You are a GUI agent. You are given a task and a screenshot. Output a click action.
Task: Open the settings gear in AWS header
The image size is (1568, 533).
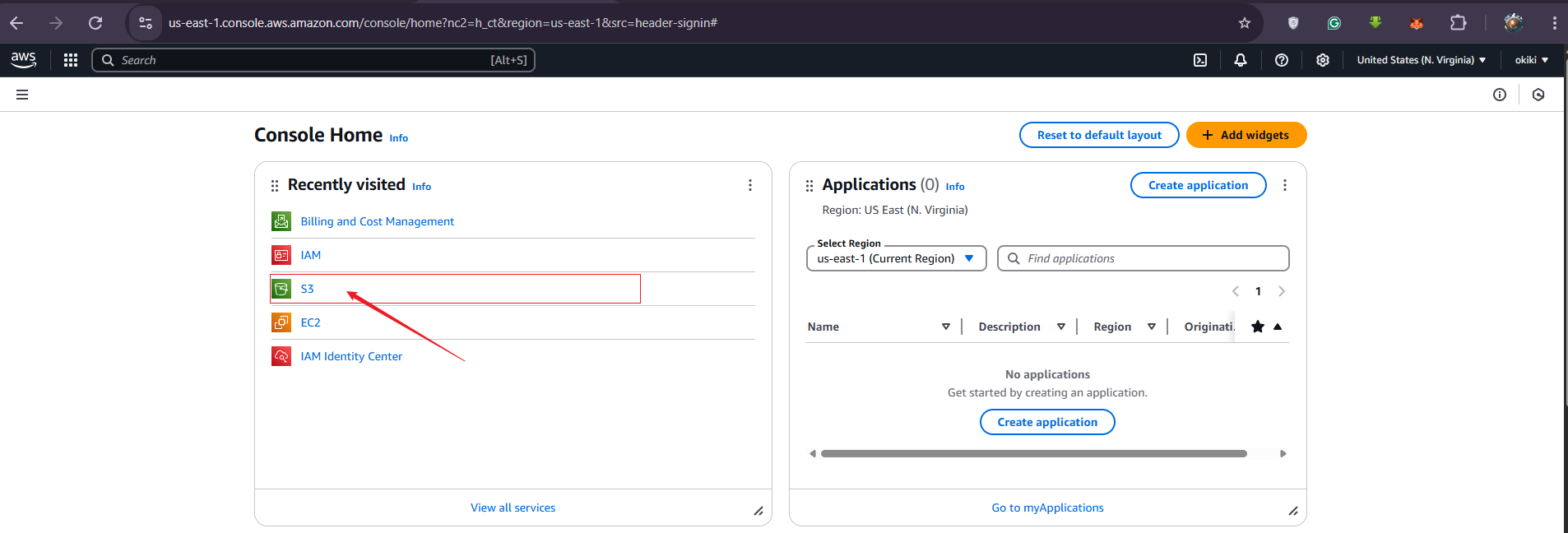(1323, 60)
